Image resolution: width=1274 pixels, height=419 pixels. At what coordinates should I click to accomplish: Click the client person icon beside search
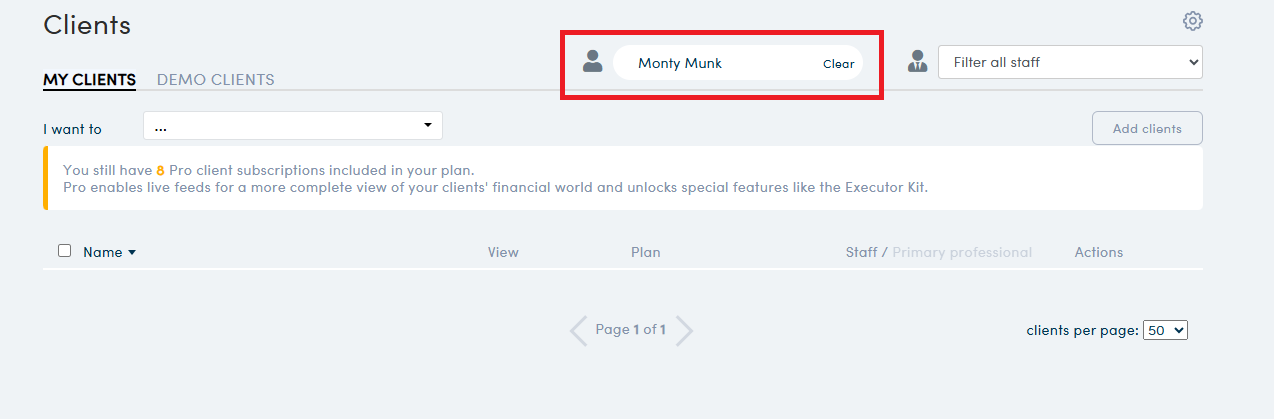pyautogui.click(x=593, y=61)
